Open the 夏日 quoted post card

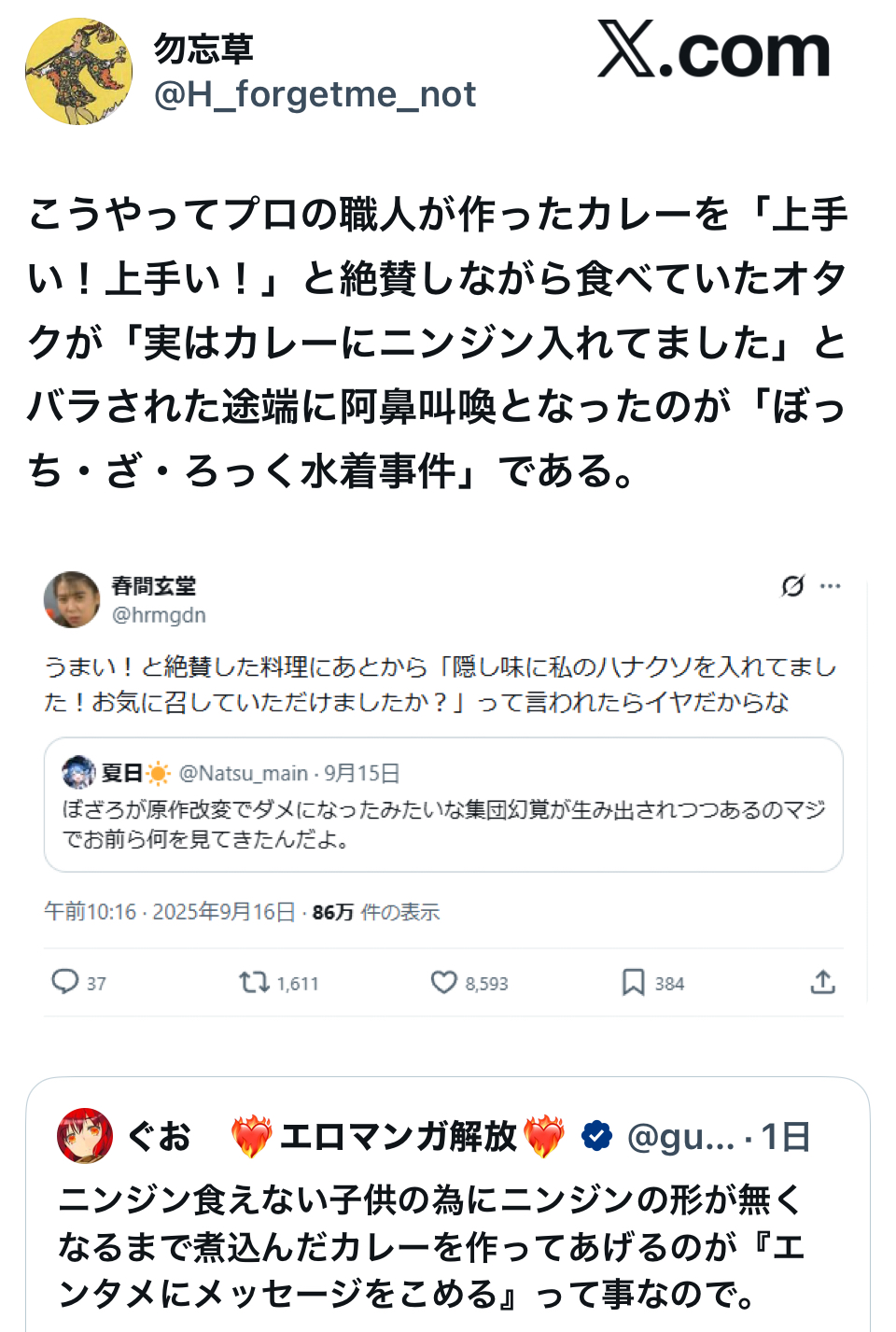(x=443, y=824)
